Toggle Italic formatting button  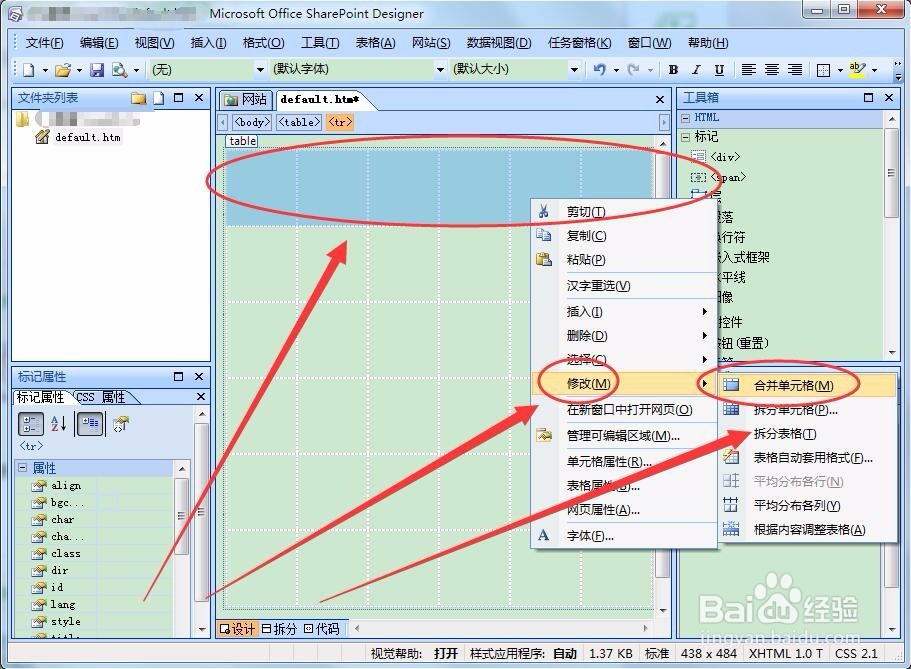point(696,70)
